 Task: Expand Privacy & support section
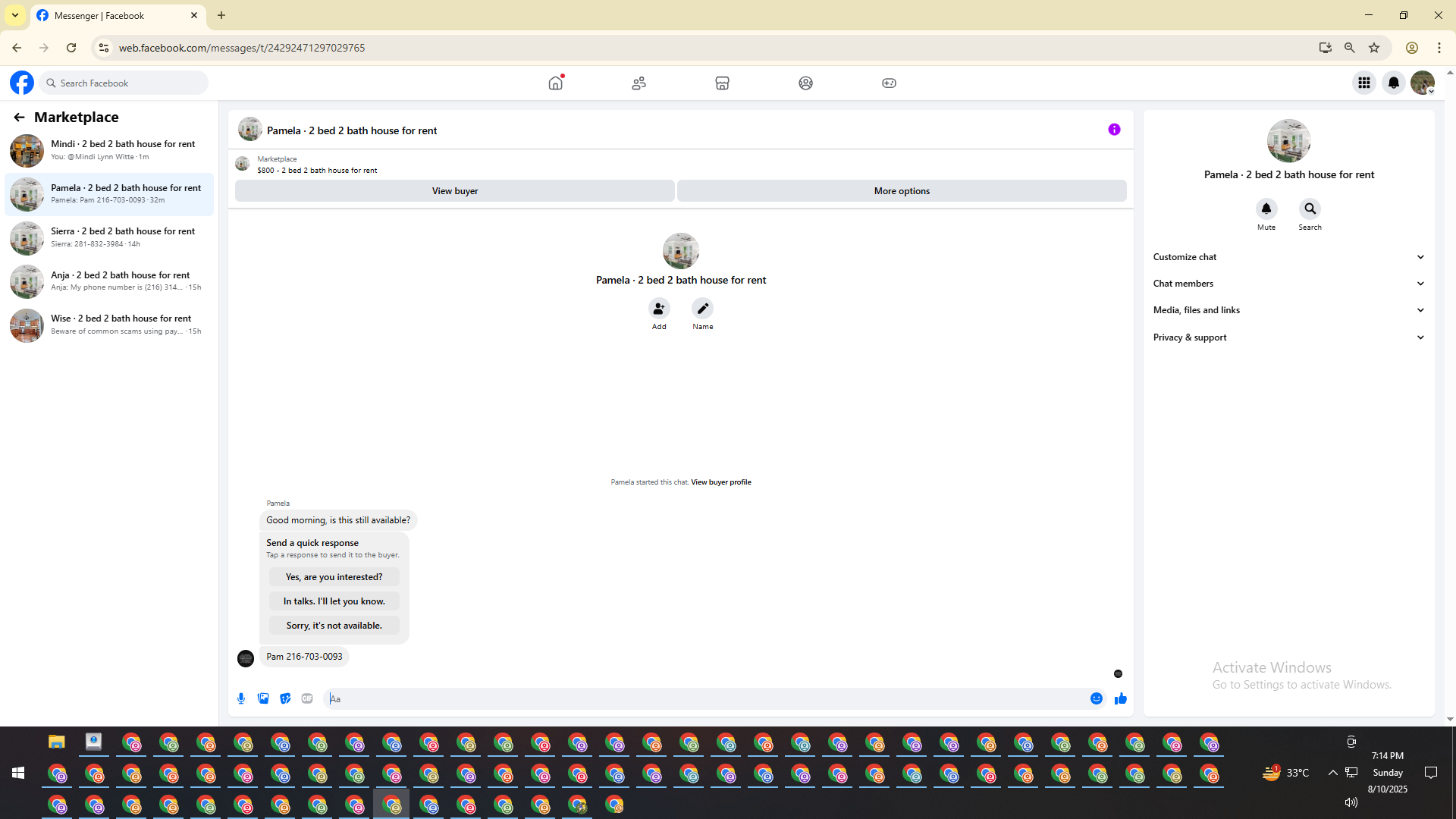point(1288,337)
